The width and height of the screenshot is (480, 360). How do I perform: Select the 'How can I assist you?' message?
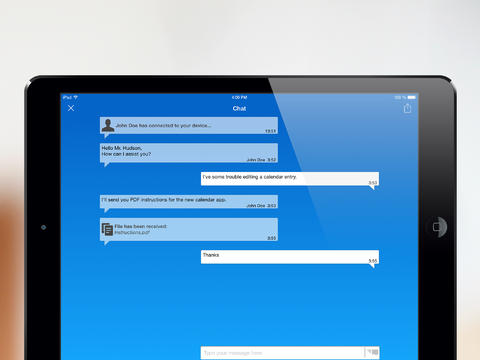coord(189,153)
